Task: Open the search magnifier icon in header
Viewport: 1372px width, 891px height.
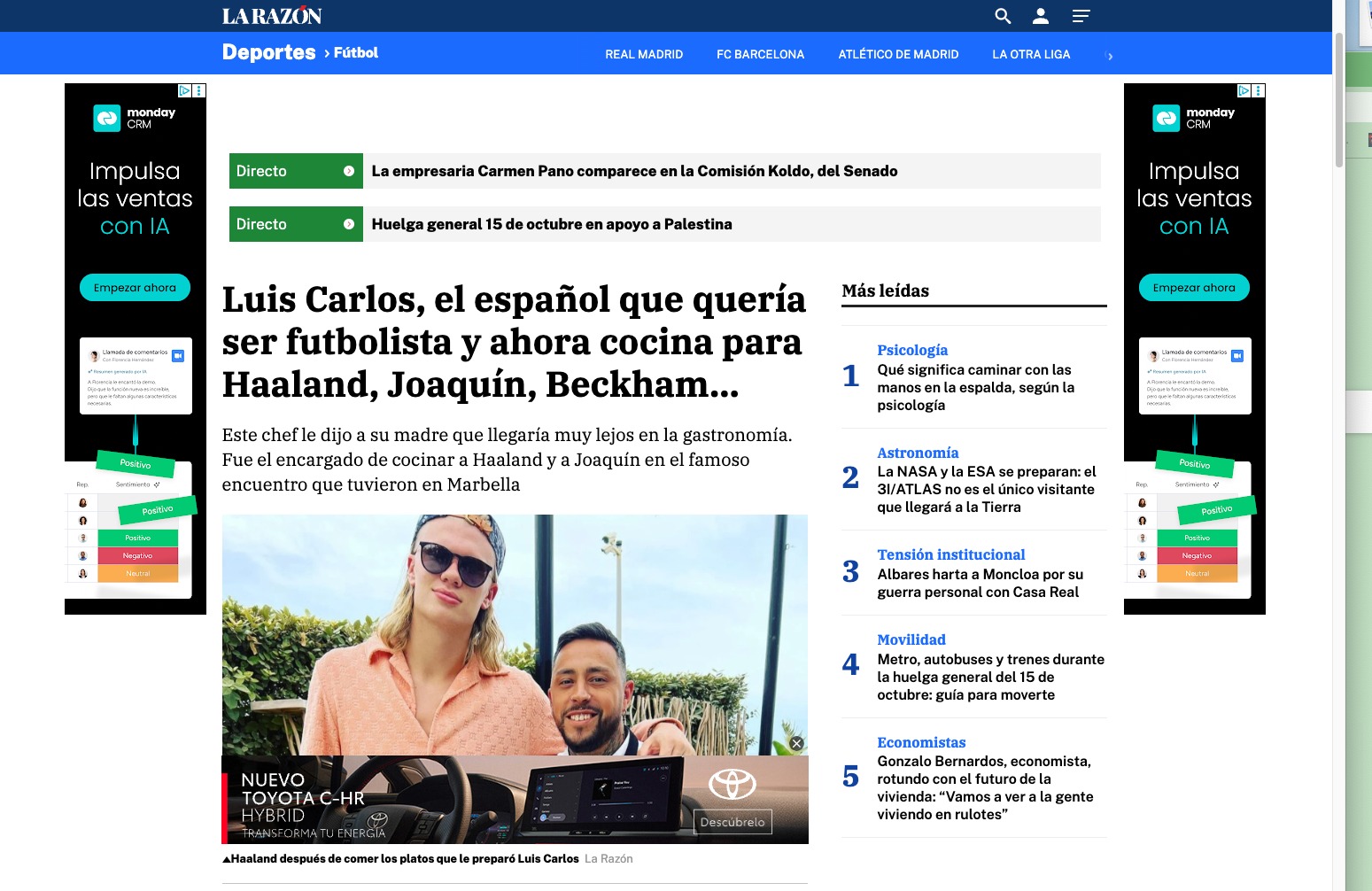Action: (1003, 16)
